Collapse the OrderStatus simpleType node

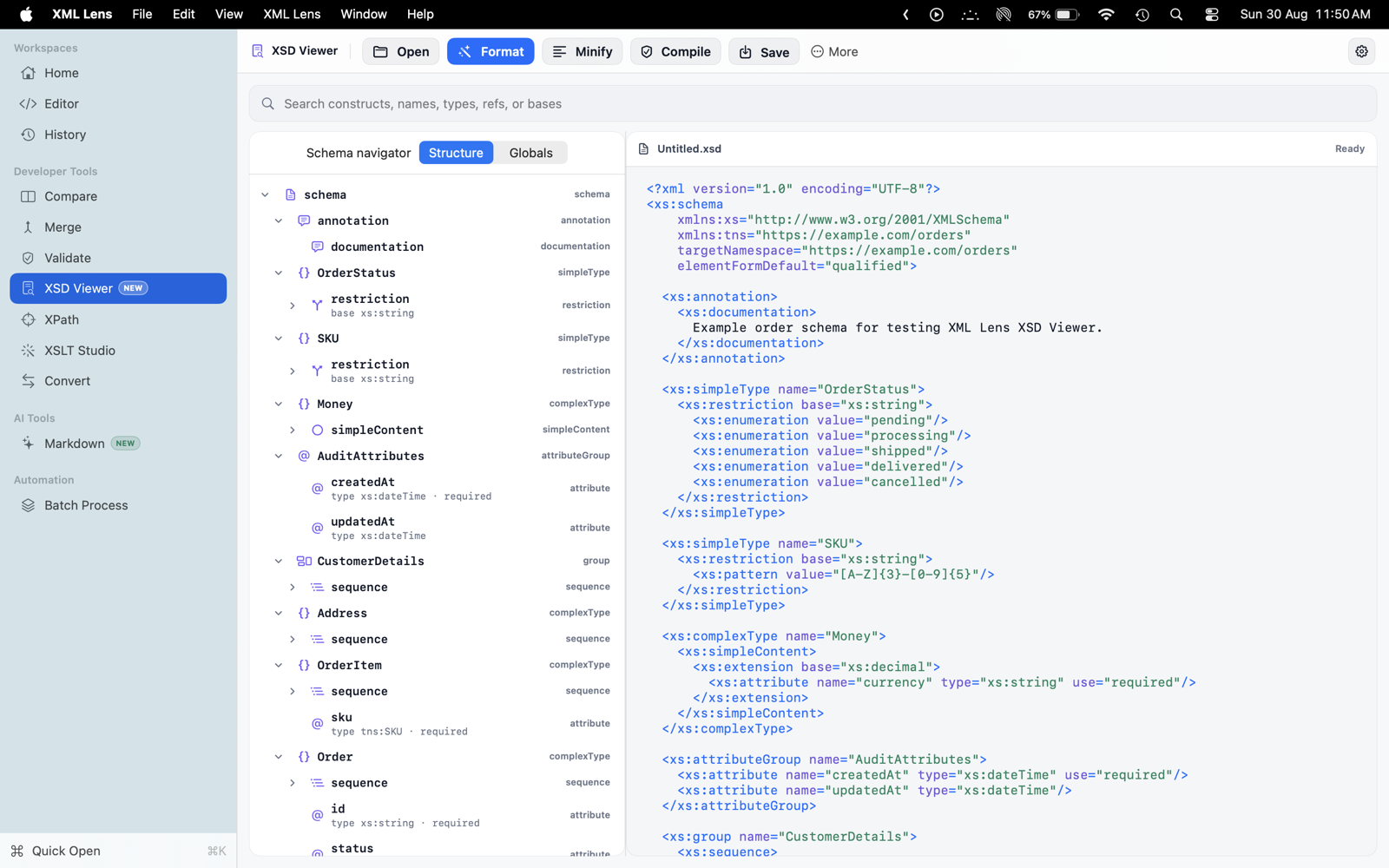[279, 273]
